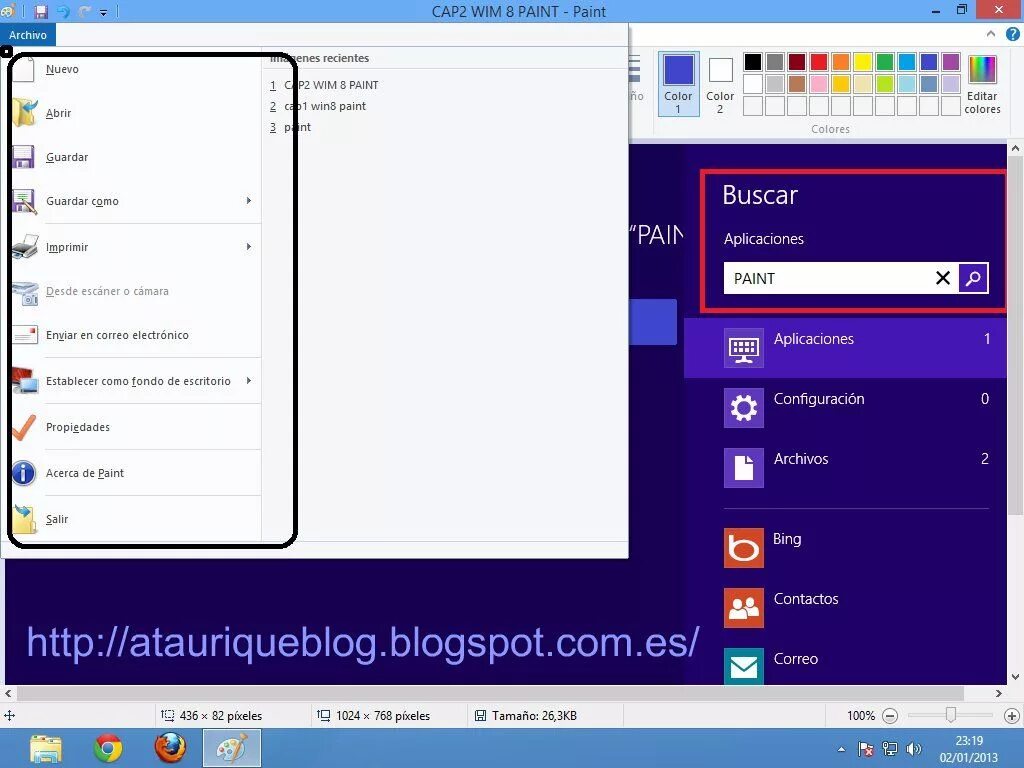1024x768 pixels.
Task: Click the undo arrow in title bar
Action: (x=63, y=11)
